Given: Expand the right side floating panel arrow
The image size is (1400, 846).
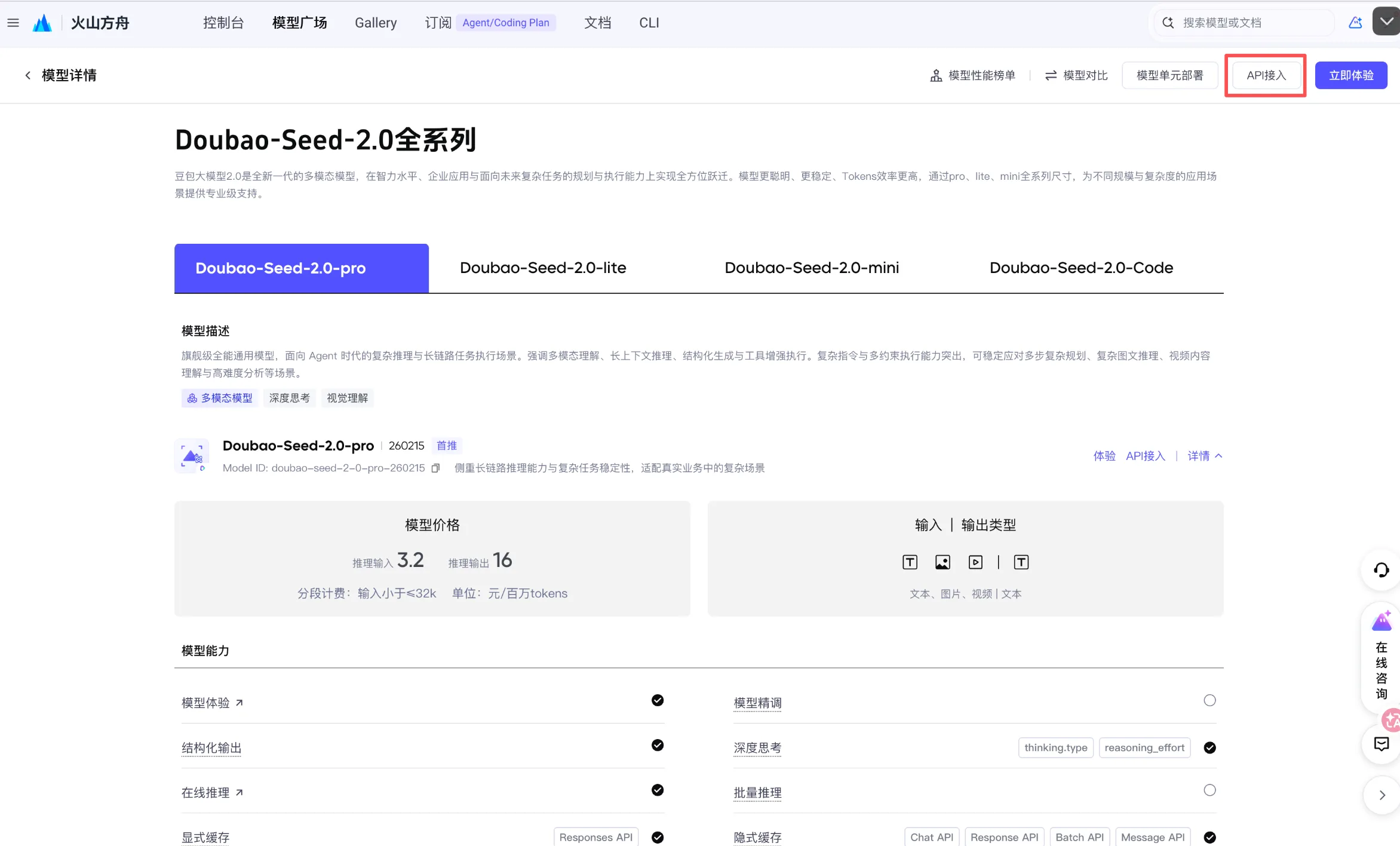Looking at the screenshot, I should (x=1381, y=795).
